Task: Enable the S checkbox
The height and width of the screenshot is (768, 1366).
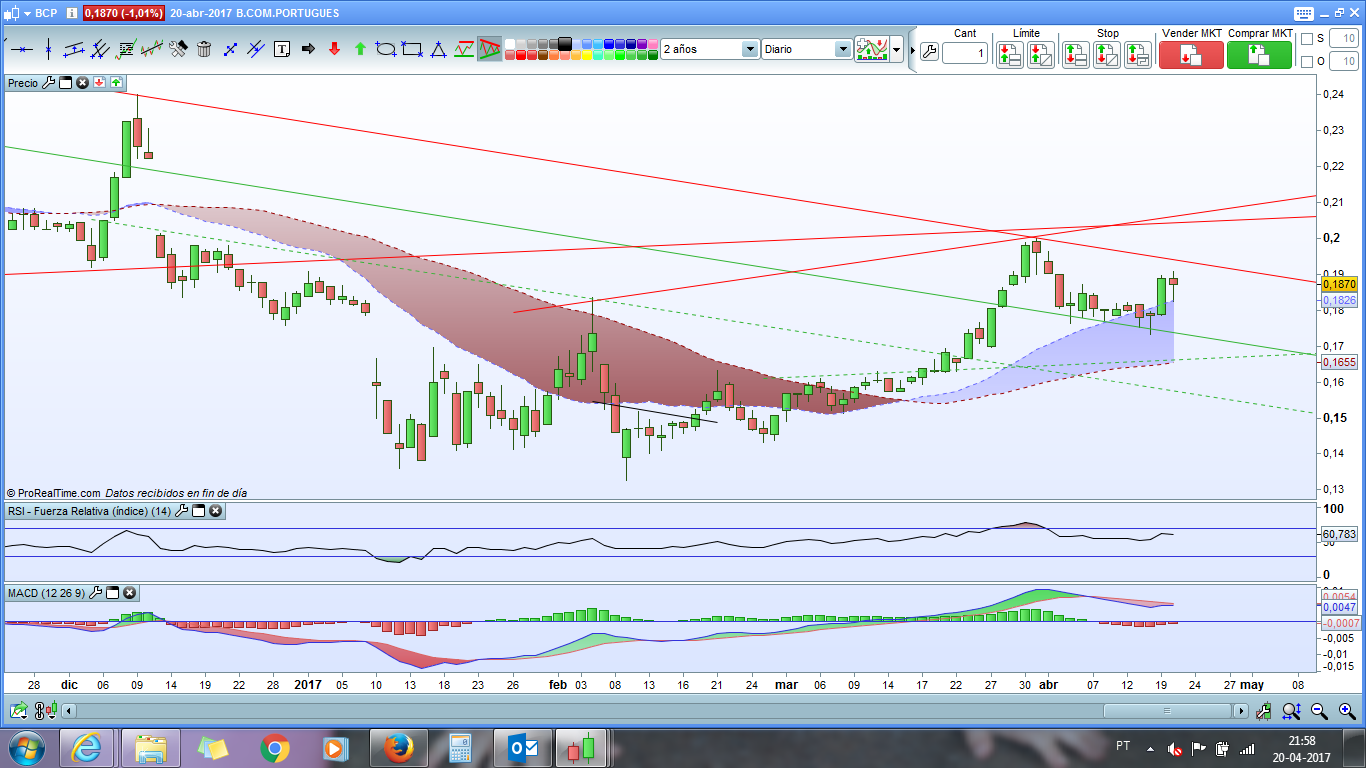Action: pyautogui.click(x=1307, y=39)
